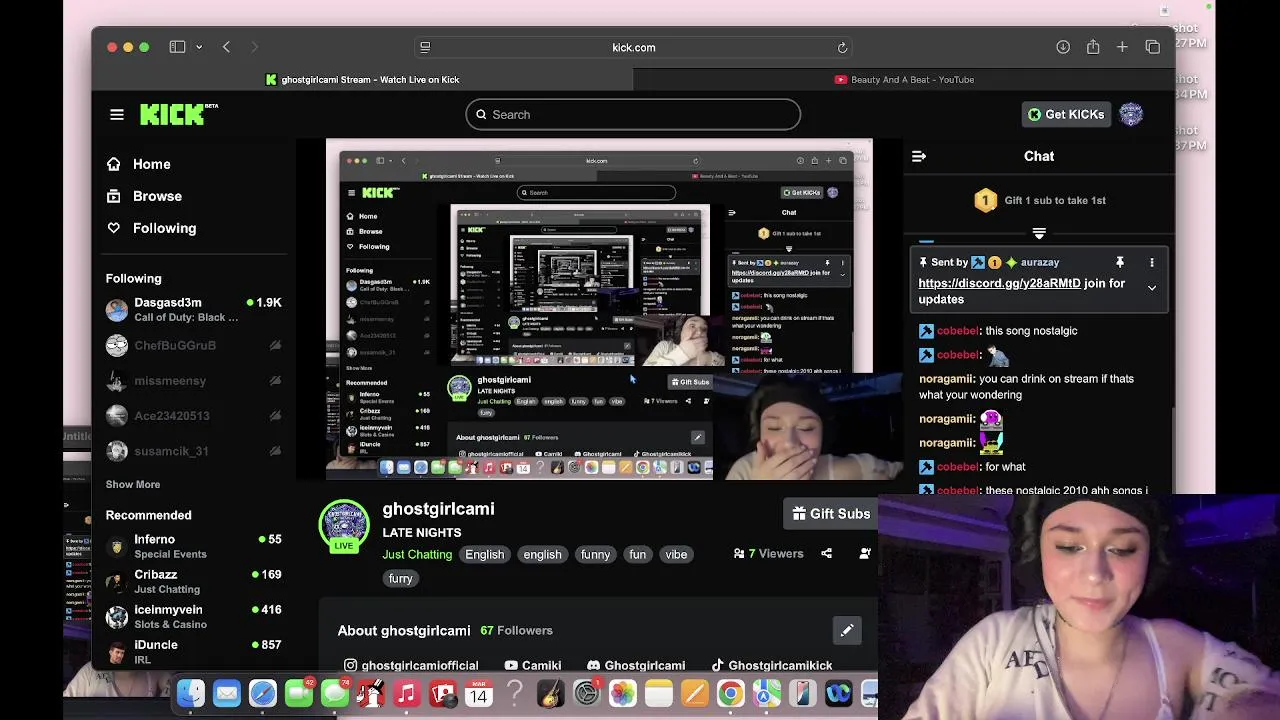
Task: Open missmeensy followed channel
Action: pyautogui.click(x=194, y=381)
